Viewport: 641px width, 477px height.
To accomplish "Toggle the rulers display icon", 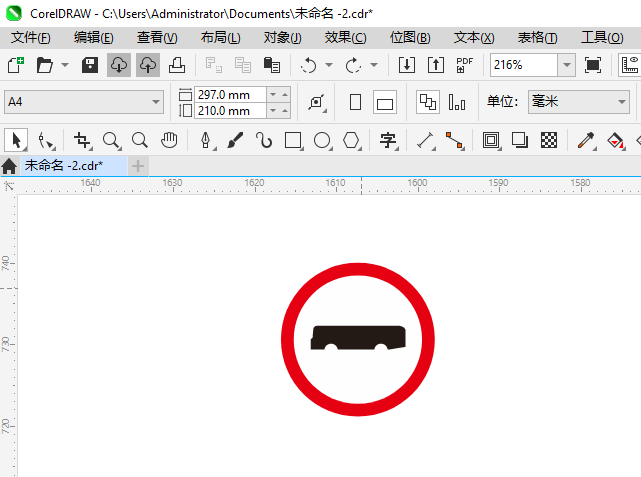I will (630, 65).
